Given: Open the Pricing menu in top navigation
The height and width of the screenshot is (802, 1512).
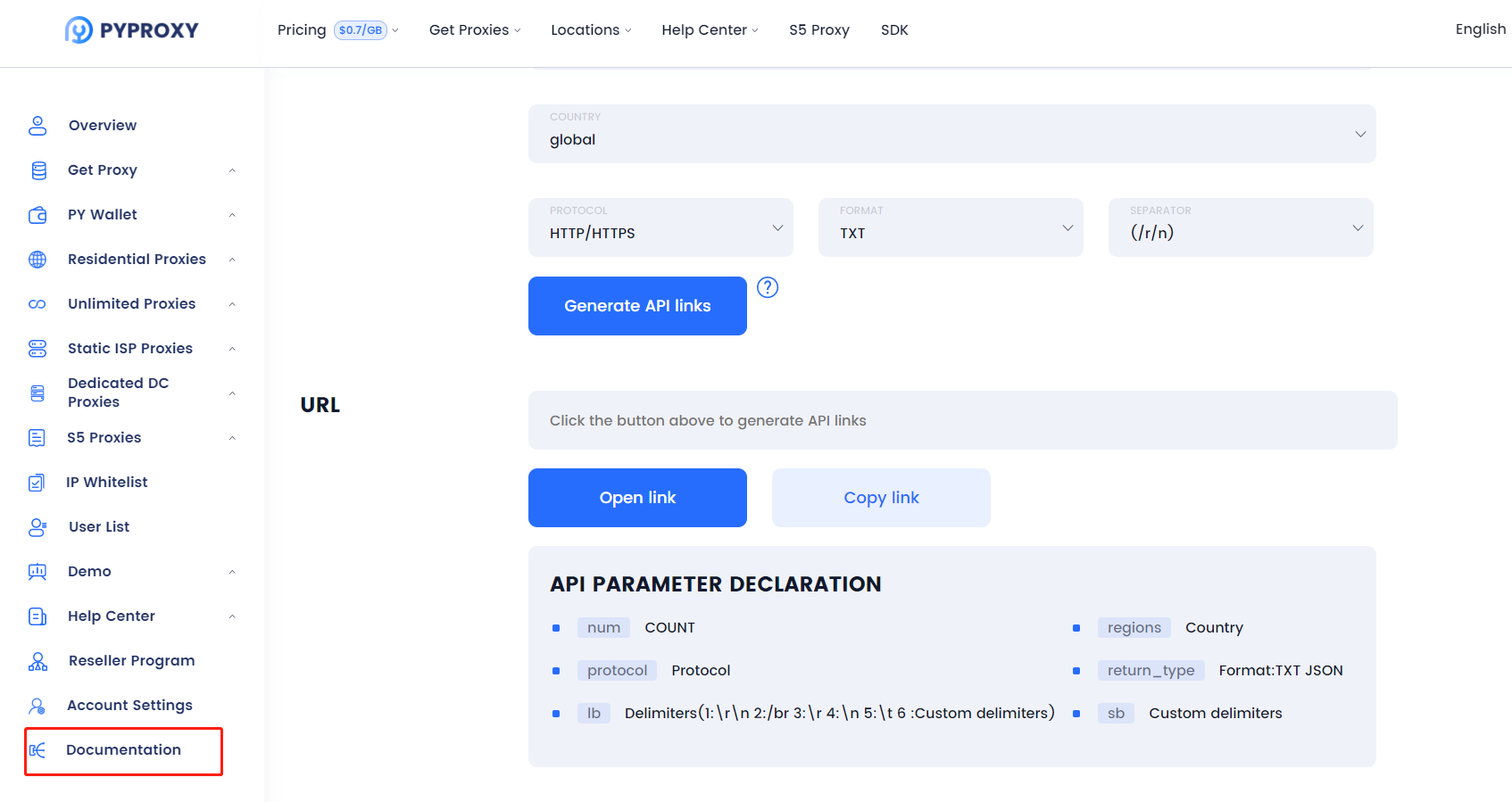Looking at the screenshot, I should click(x=337, y=30).
